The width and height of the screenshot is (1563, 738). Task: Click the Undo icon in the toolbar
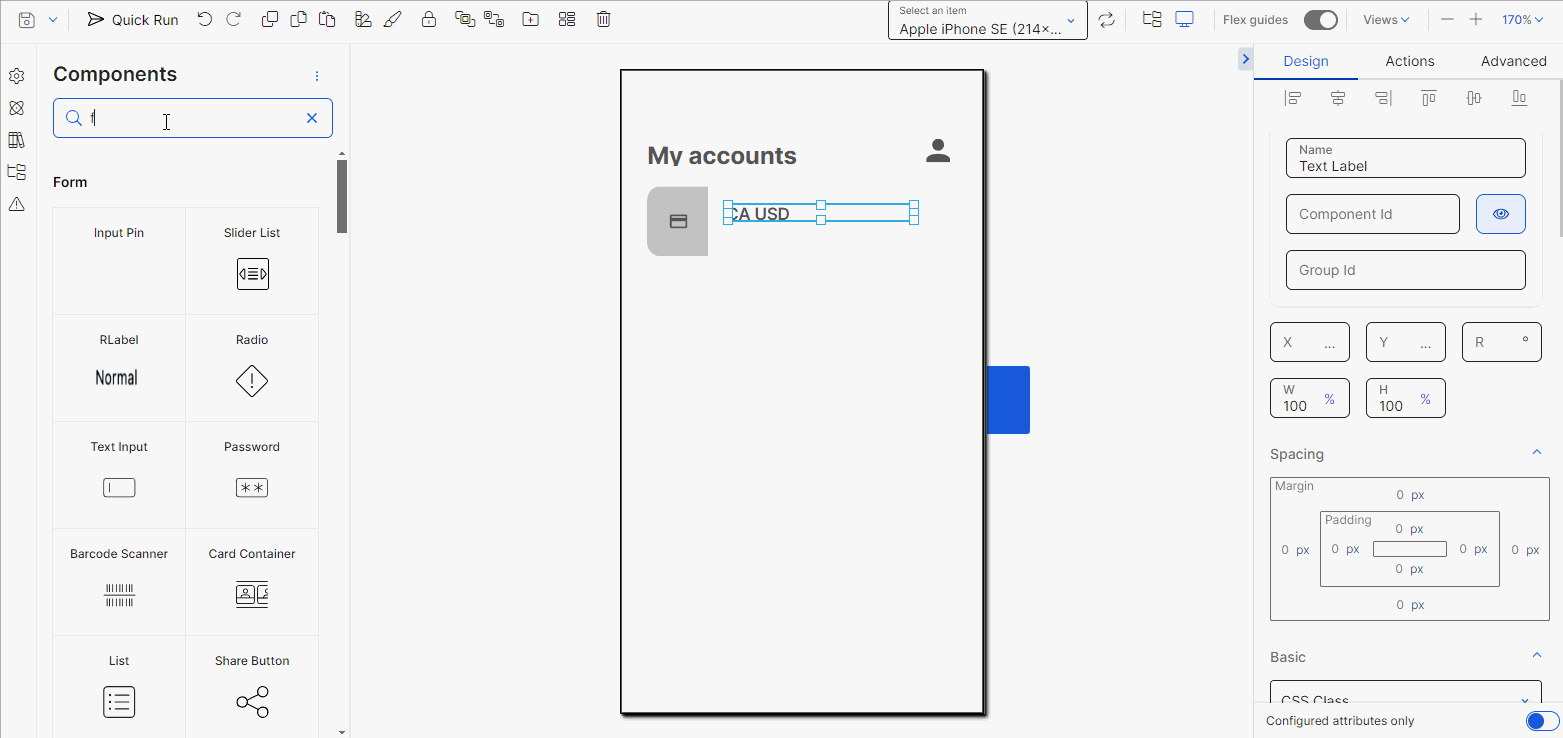[x=205, y=18]
